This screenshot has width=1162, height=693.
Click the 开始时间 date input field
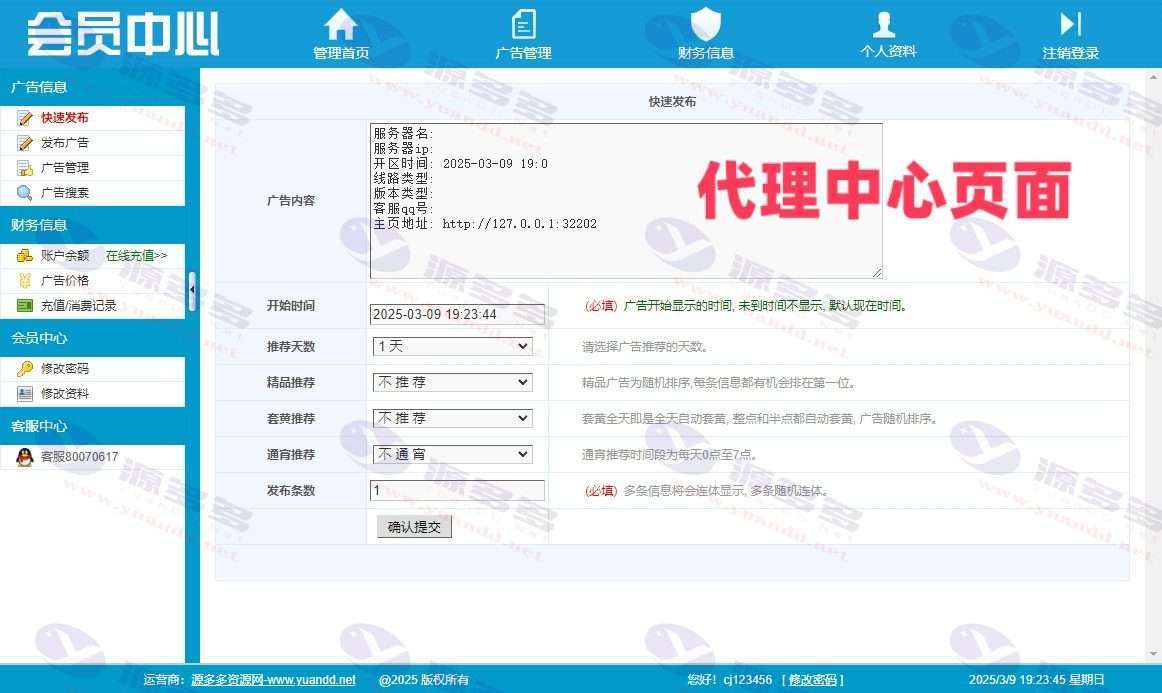(x=457, y=314)
